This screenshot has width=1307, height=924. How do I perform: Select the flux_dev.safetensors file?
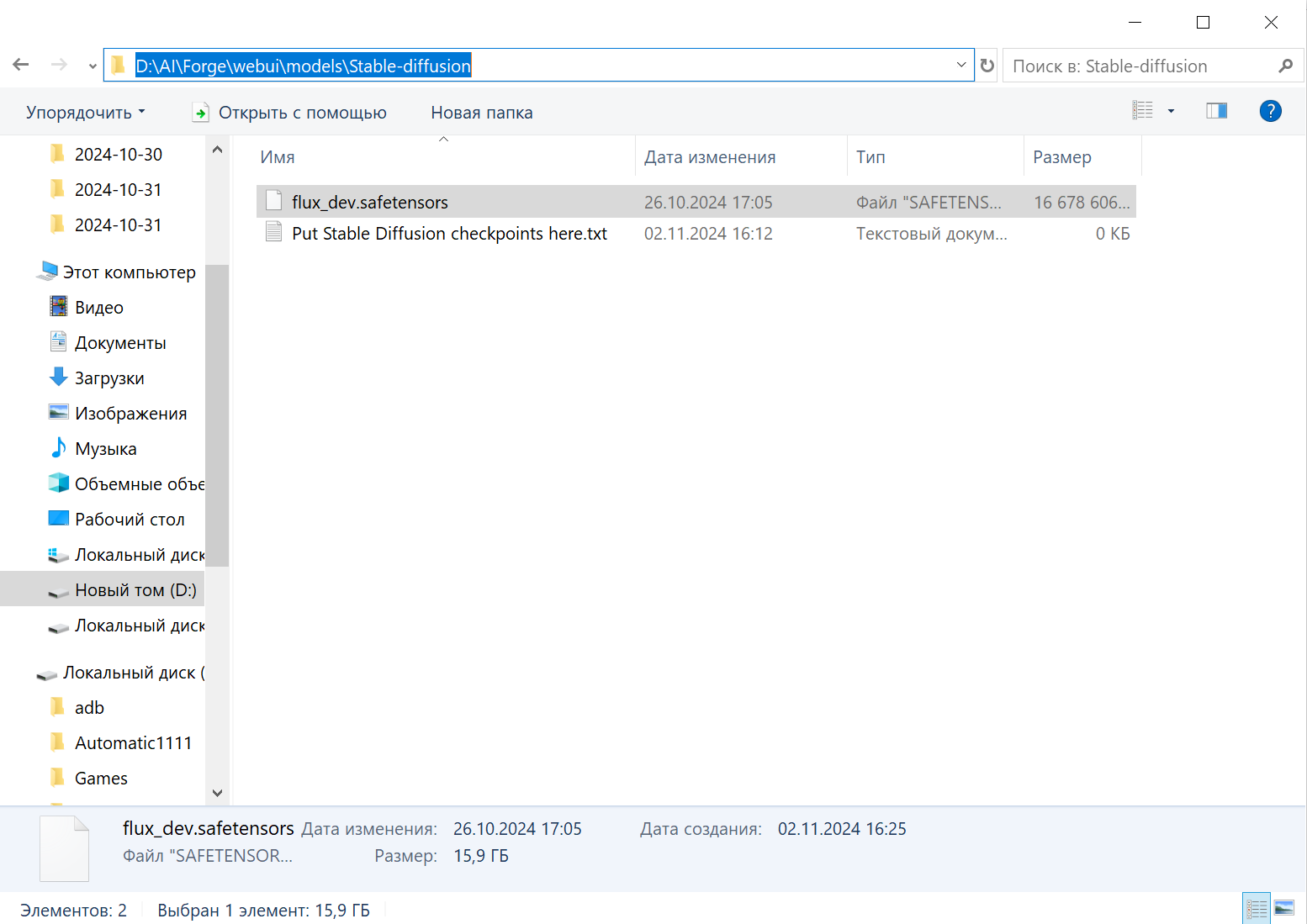[696, 202]
